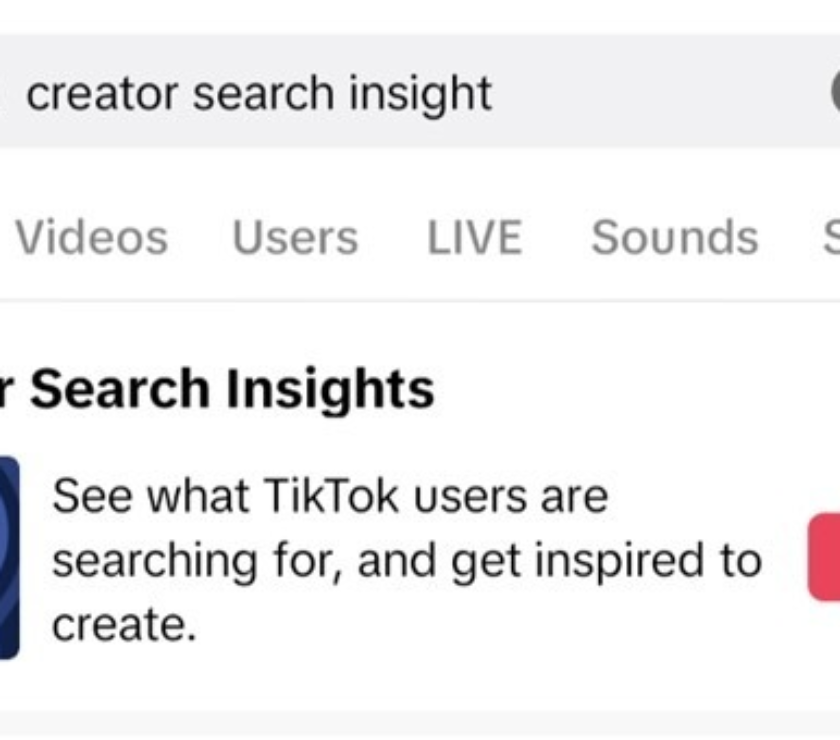Click empty search bar area right of query
Viewport: 840px width, 740px height.
659,92
